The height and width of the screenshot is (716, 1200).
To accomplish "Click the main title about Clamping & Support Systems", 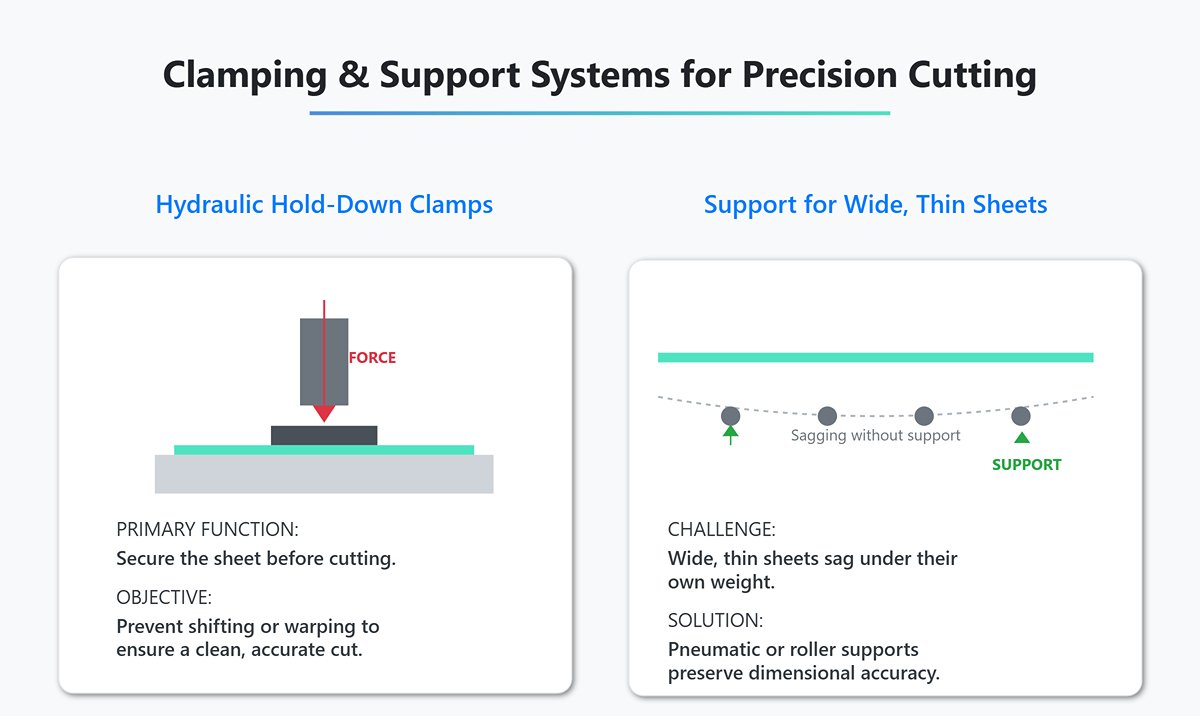I will (x=599, y=76).
